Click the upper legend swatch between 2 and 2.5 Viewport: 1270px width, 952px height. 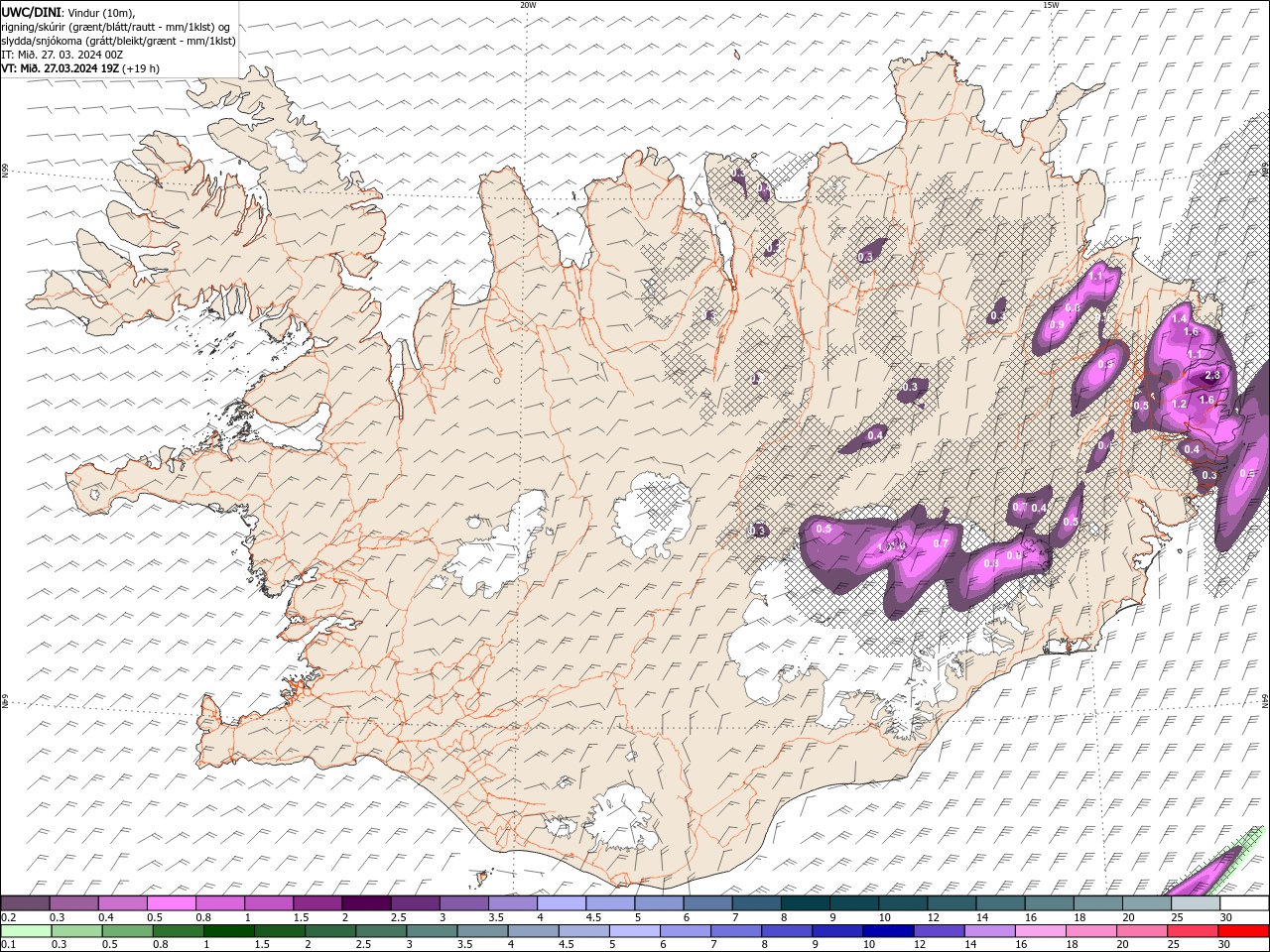coord(366,903)
